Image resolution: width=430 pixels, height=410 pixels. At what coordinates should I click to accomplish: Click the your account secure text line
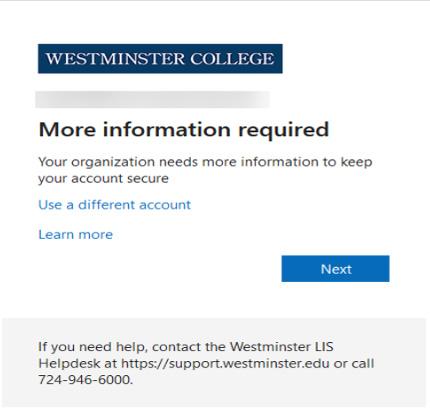click(x=103, y=179)
